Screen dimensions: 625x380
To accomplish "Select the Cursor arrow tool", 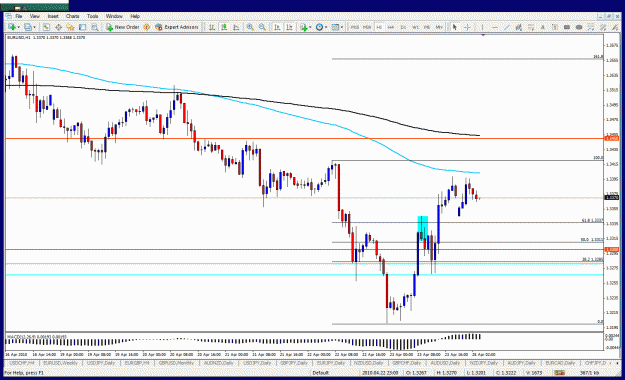I will pyautogui.click(x=454, y=27).
